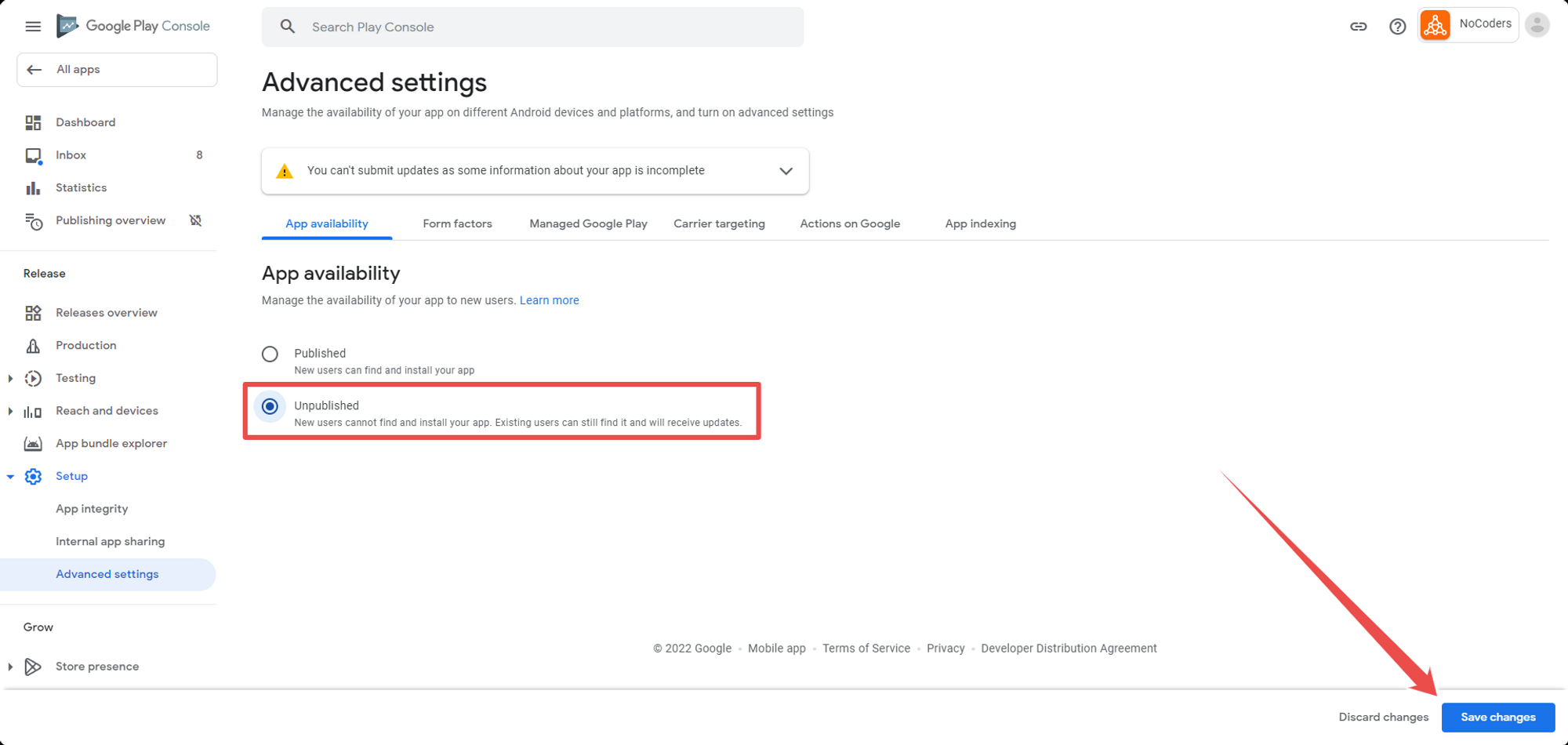1568x745 pixels.
Task: Click the © 2022 Google footer text
Action: pyautogui.click(x=692, y=649)
